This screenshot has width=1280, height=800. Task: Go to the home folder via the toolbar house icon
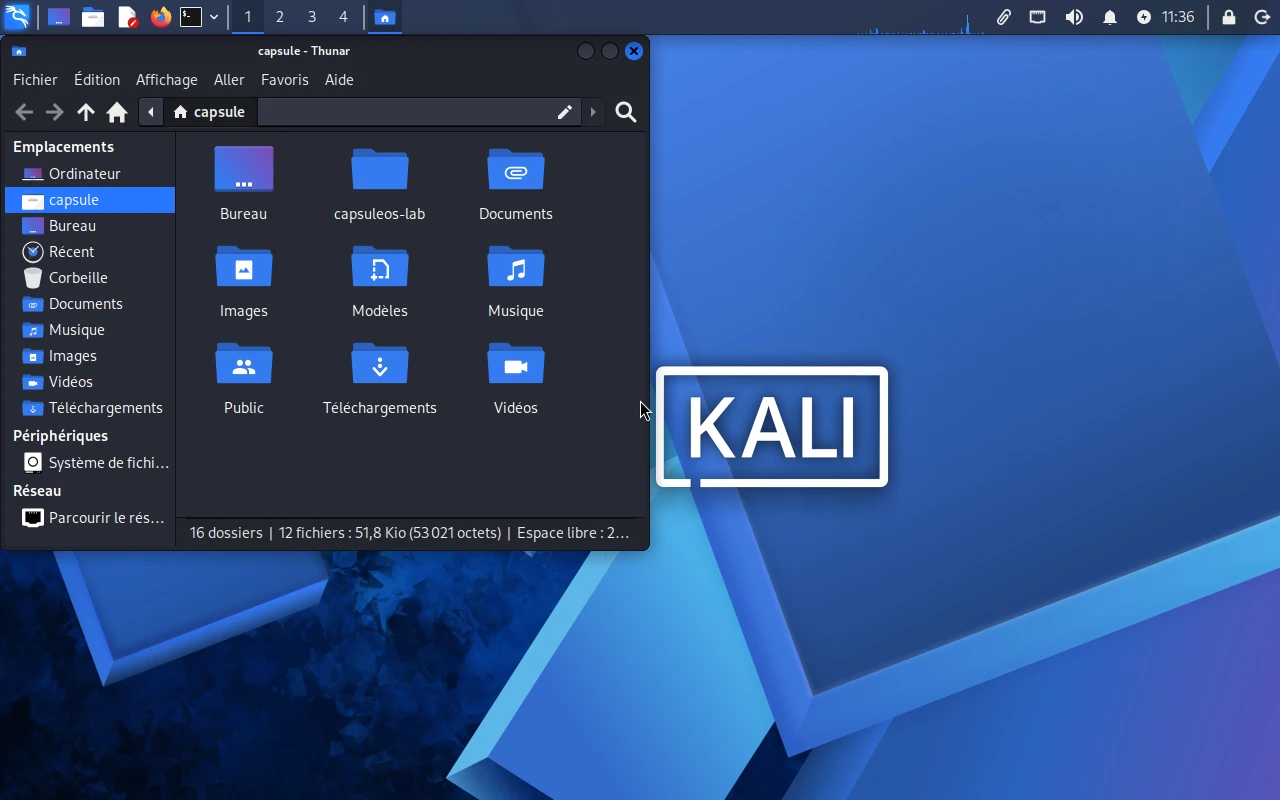pyautogui.click(x=117, y=112)
